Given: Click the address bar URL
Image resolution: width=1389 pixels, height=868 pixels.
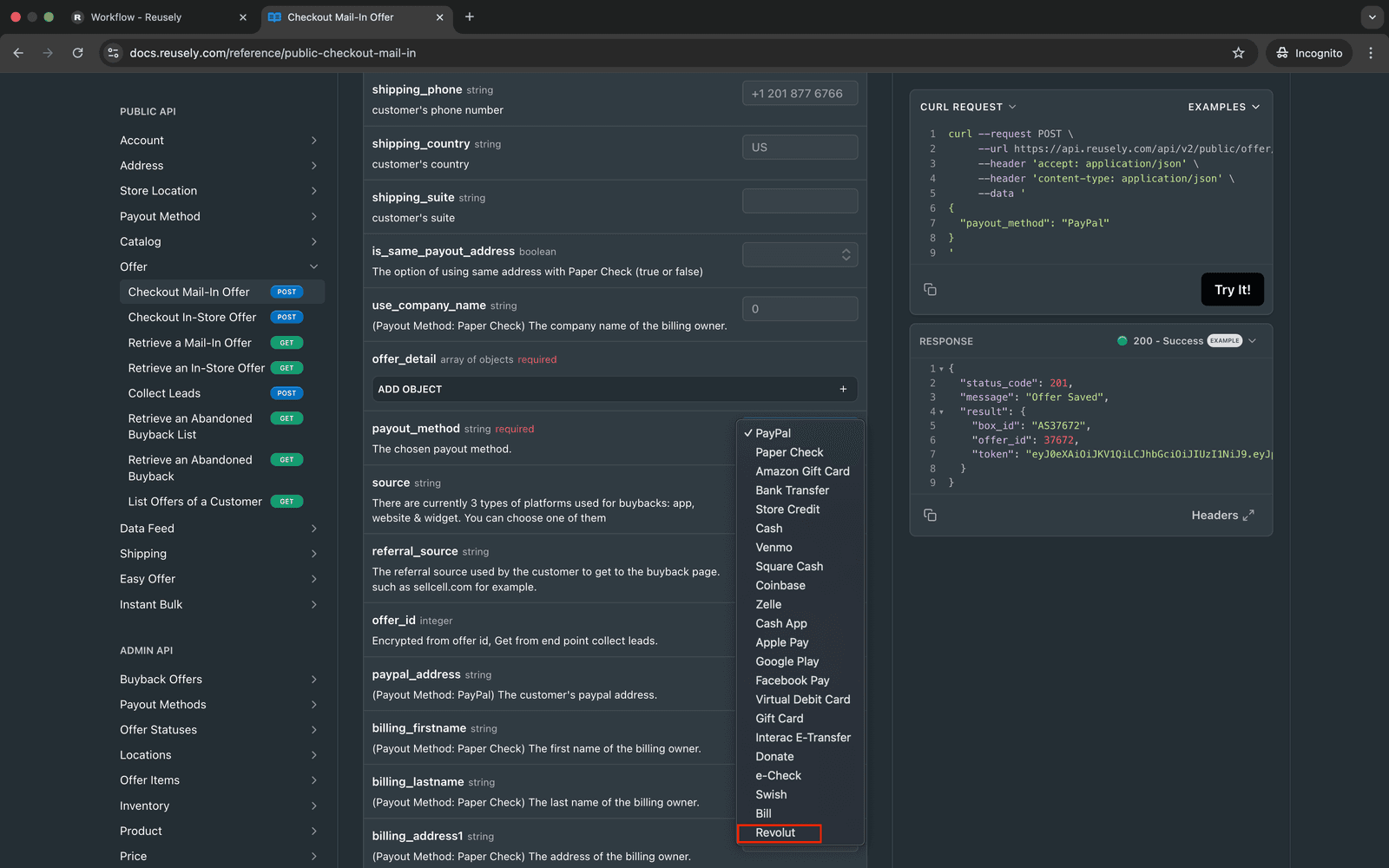Looking at the screenshot, I should point(273,53).
